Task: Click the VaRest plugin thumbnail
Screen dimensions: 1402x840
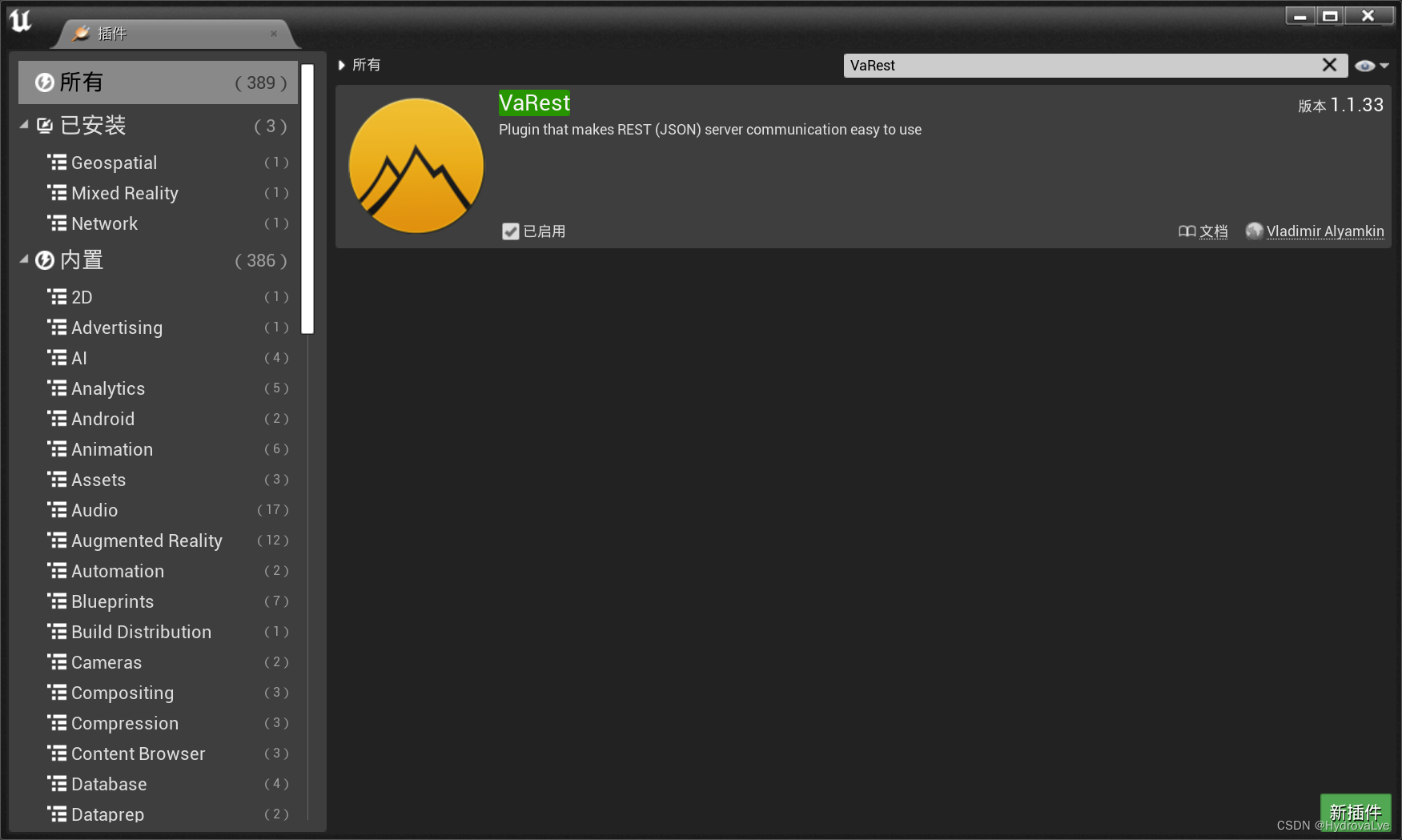Action: click(416, 166)
